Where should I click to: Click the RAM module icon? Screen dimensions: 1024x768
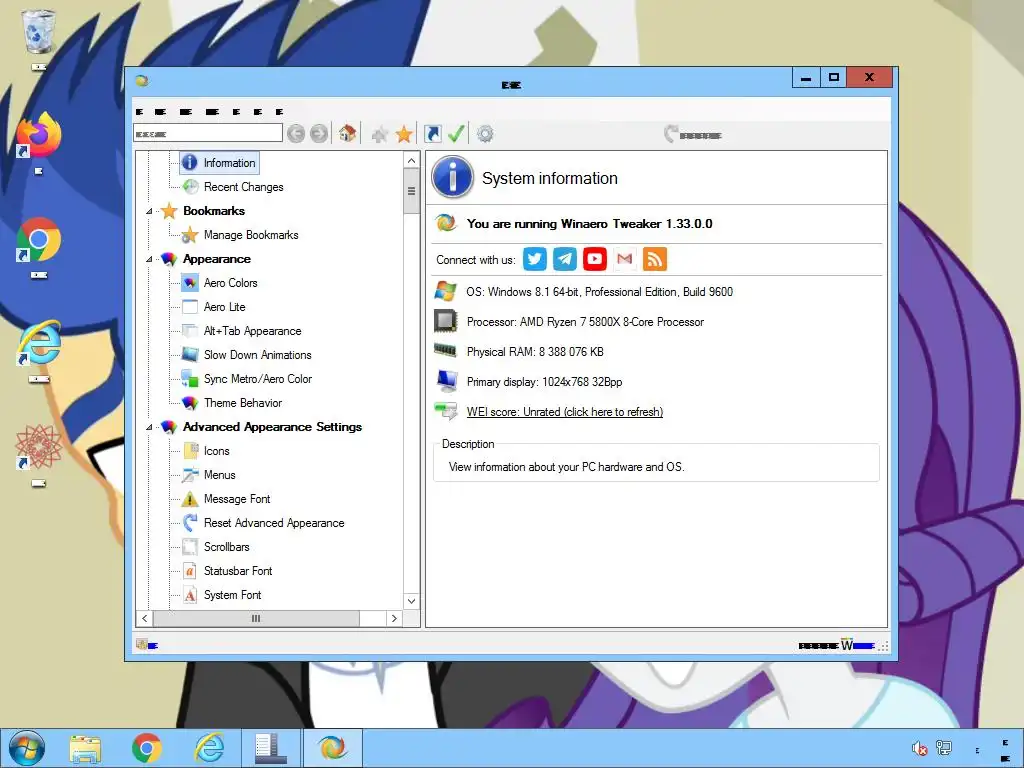pyautogui.click(x=445, y=351)
